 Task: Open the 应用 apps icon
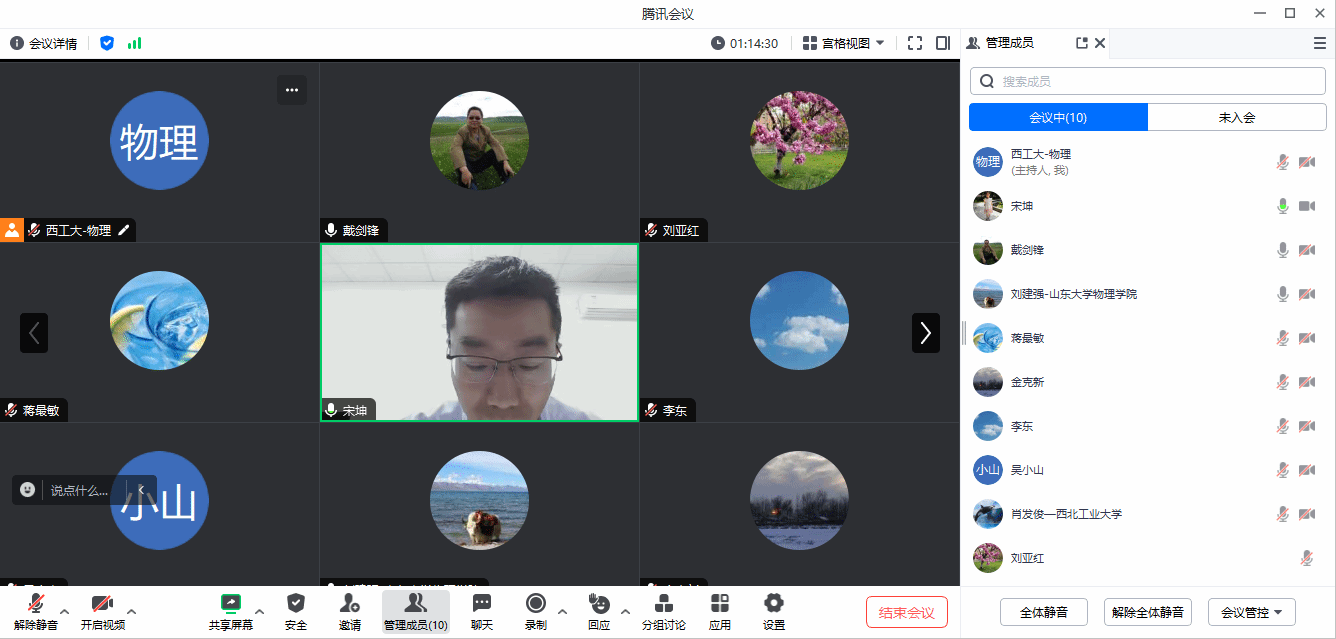(720, 603)
